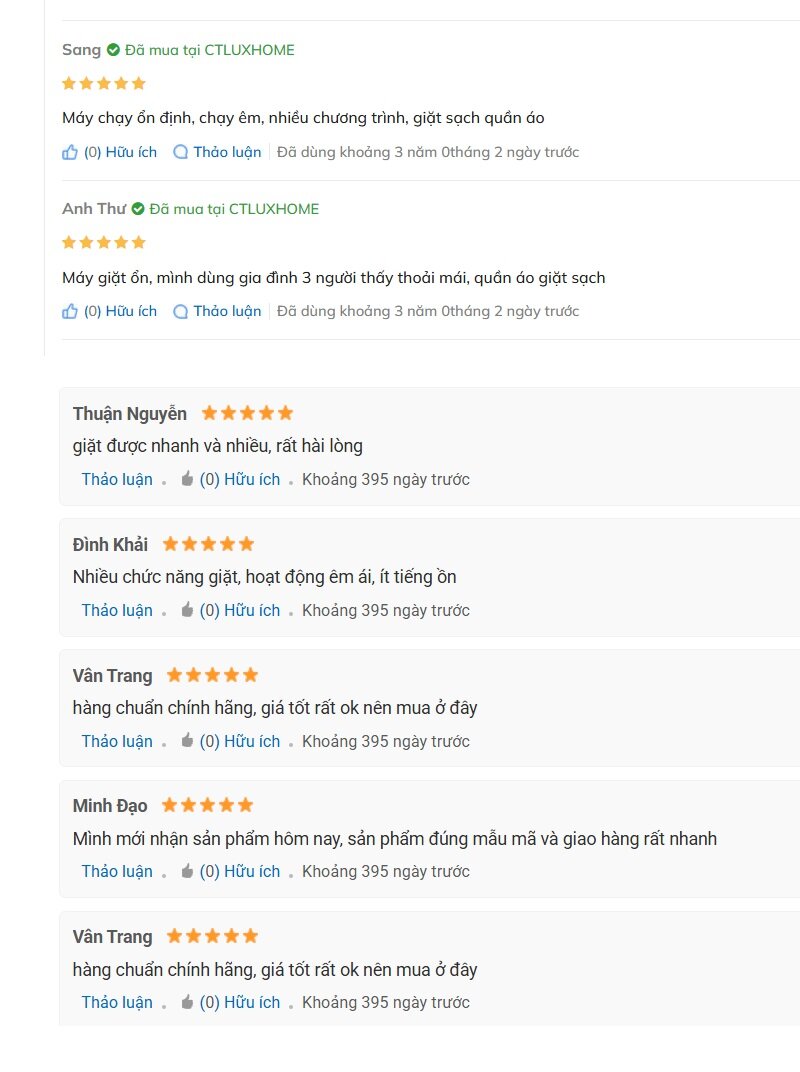Click reviewer name Minh Đạo
This screenshot has height=1072, width=800.
coord(110,805)
